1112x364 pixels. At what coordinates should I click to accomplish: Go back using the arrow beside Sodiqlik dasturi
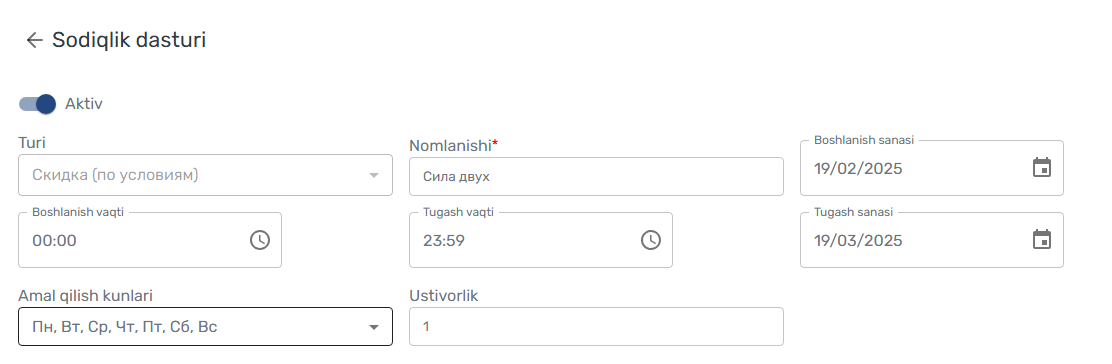click(34, 40)
